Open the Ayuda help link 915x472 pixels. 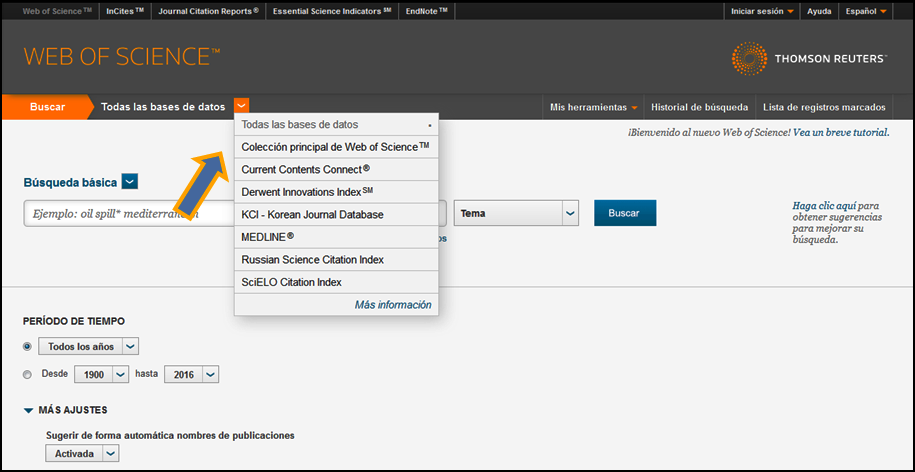click(819, 11)
